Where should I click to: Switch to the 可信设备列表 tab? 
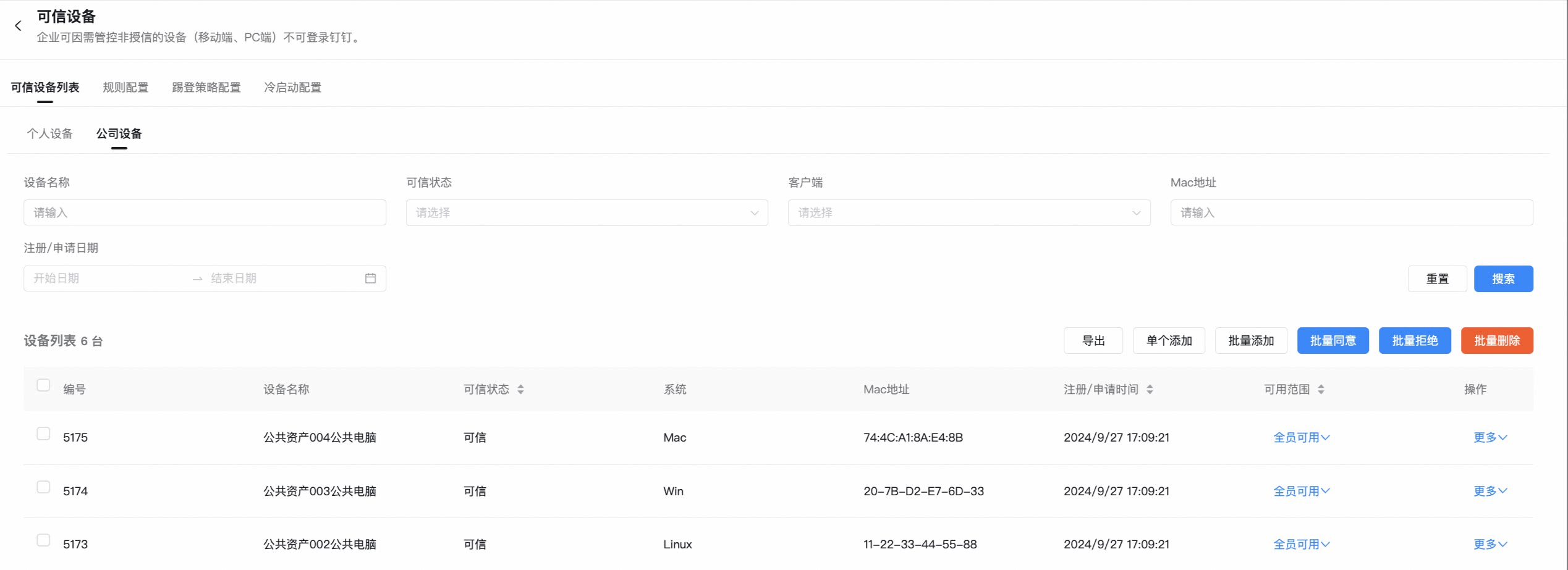[x=45, y=88]
